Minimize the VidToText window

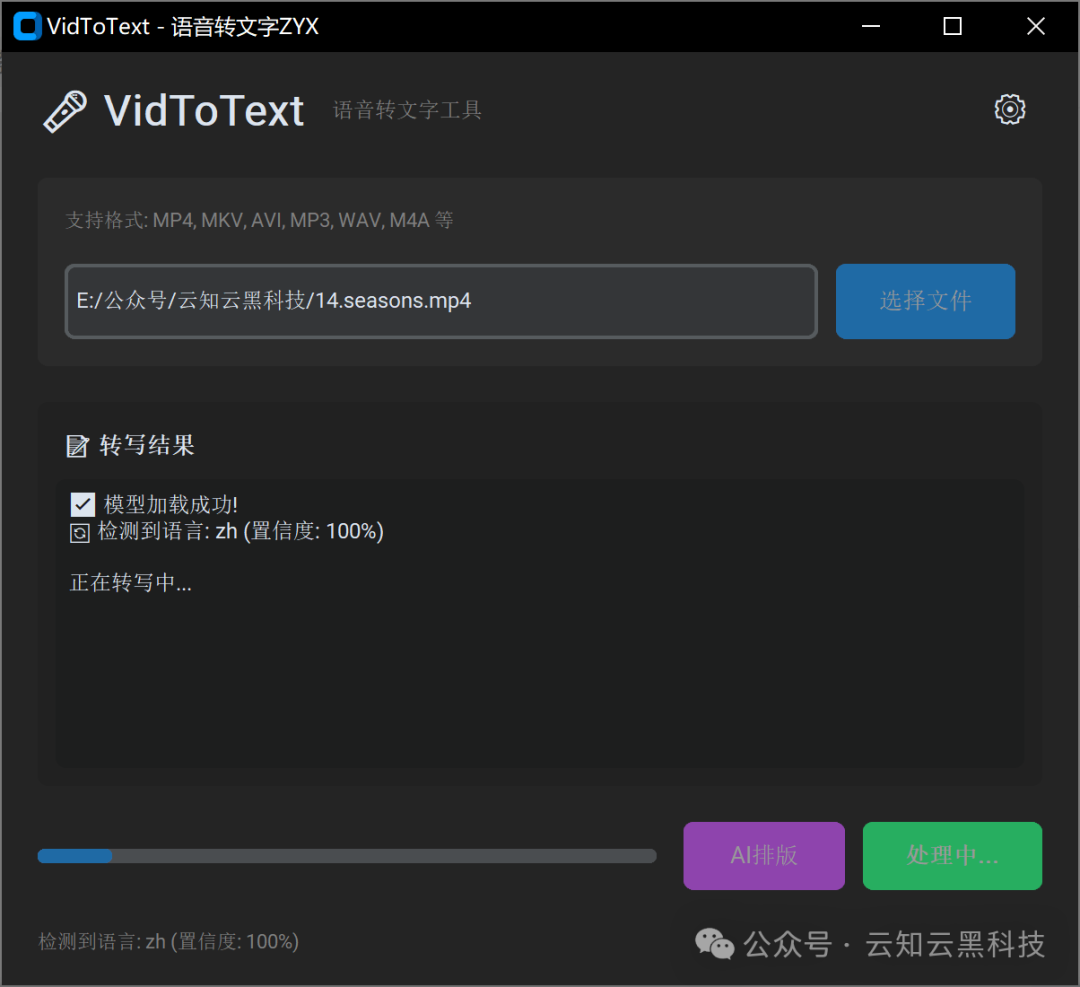coord(871,26)
